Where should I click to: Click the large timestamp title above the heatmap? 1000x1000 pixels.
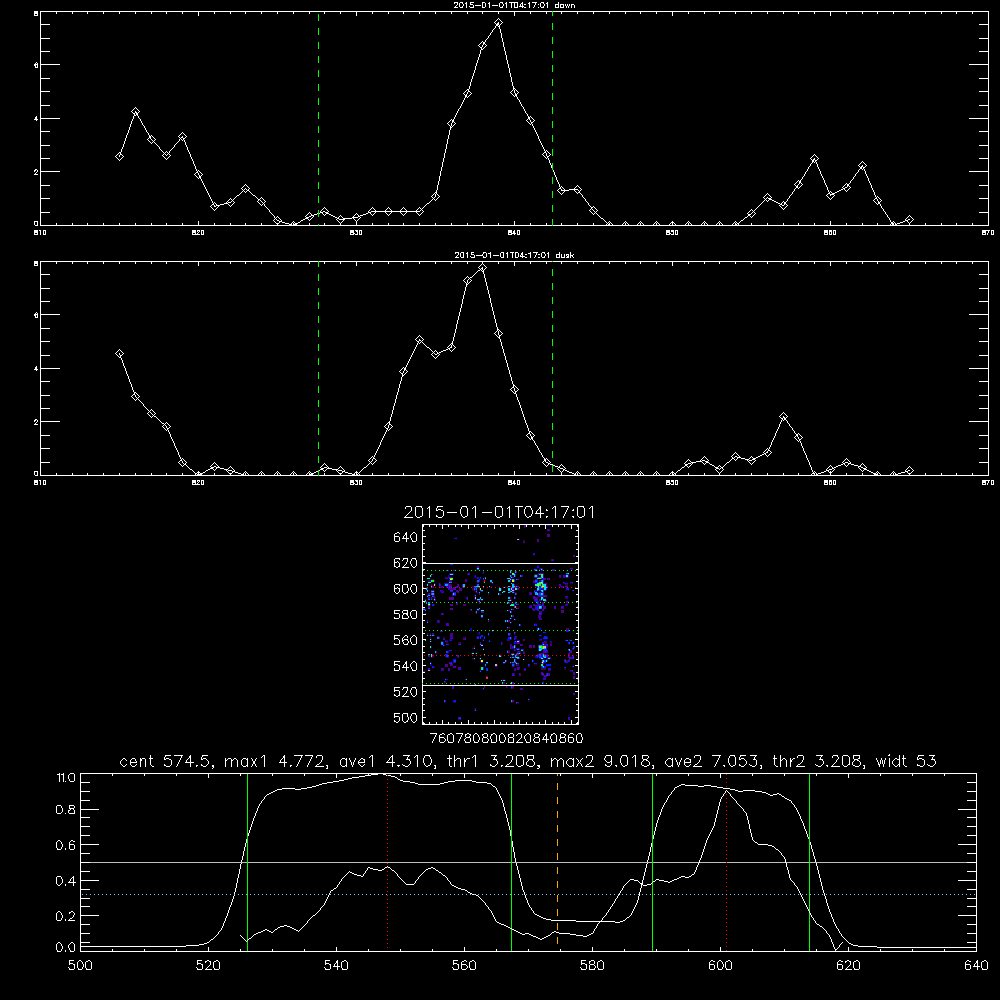[499, 512]
